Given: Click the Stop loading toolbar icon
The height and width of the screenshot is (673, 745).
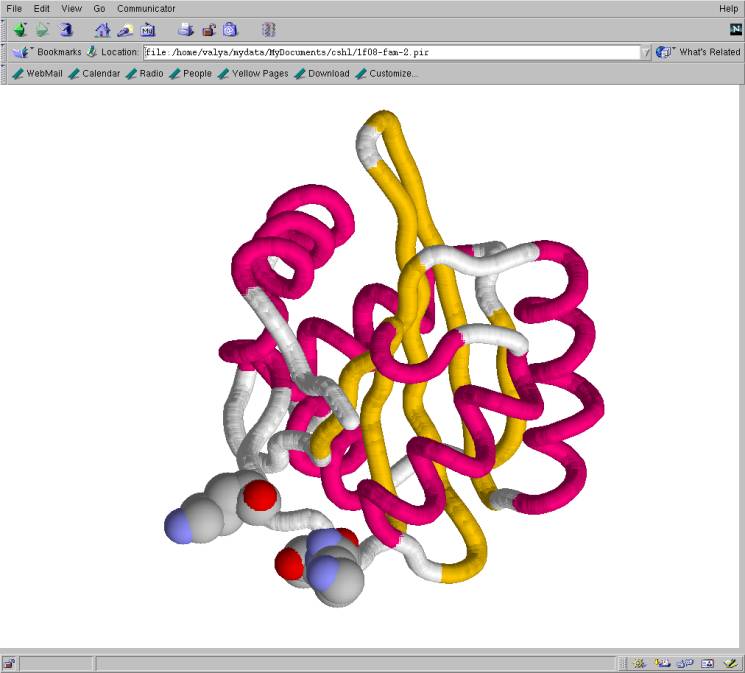Looking at the screenshot, I should click(x=268, y=30).
